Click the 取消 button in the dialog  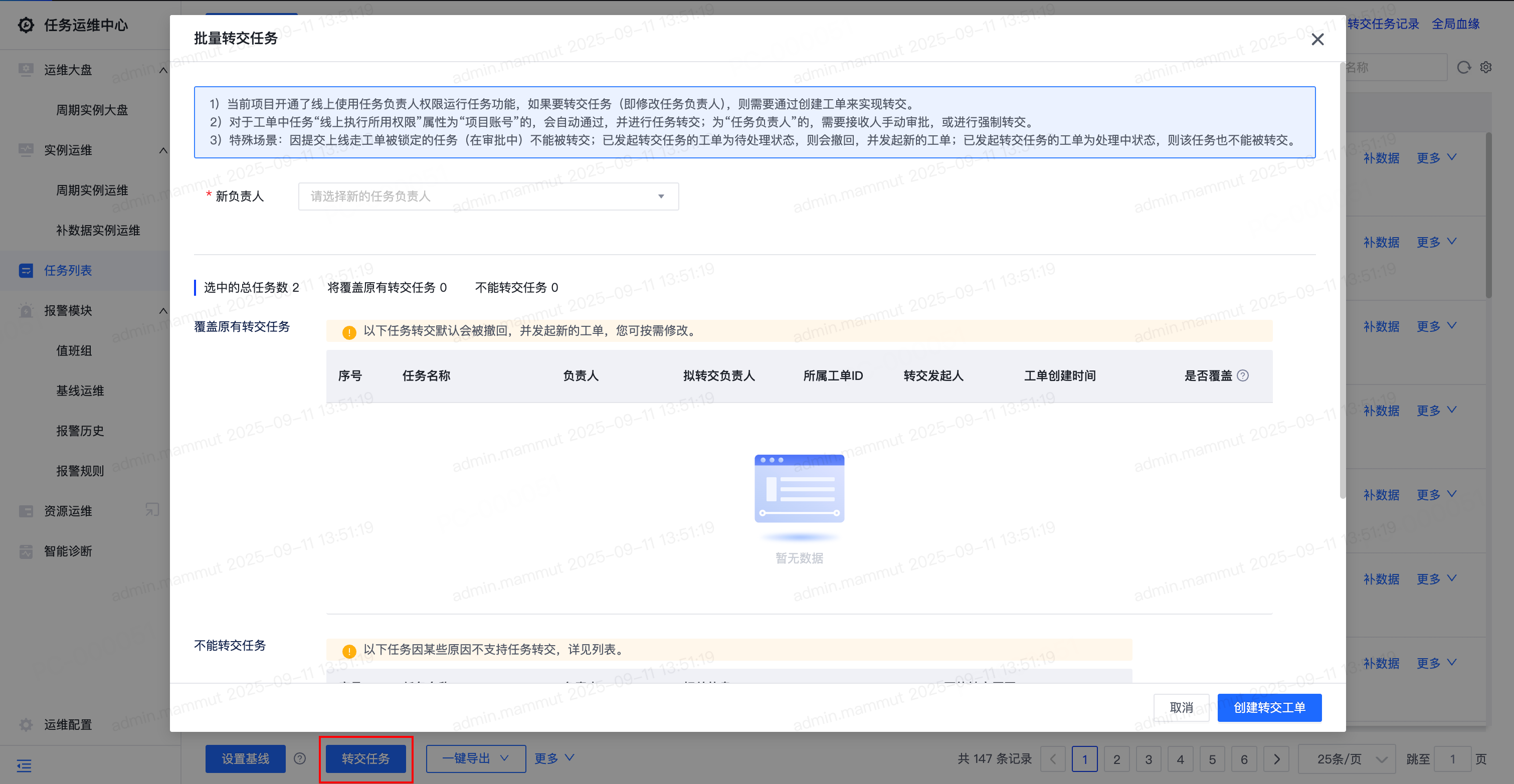tap(1181, 707)
